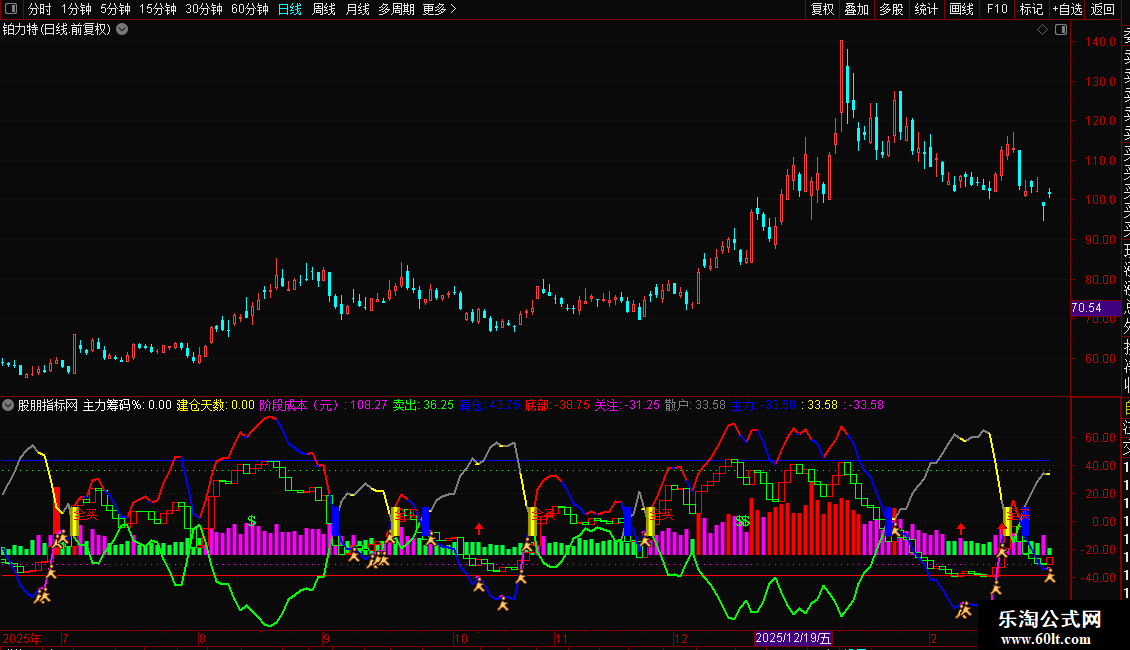Click the 多股 multi-stock button
1130x650 pixels.
click(x=891, y=9)
